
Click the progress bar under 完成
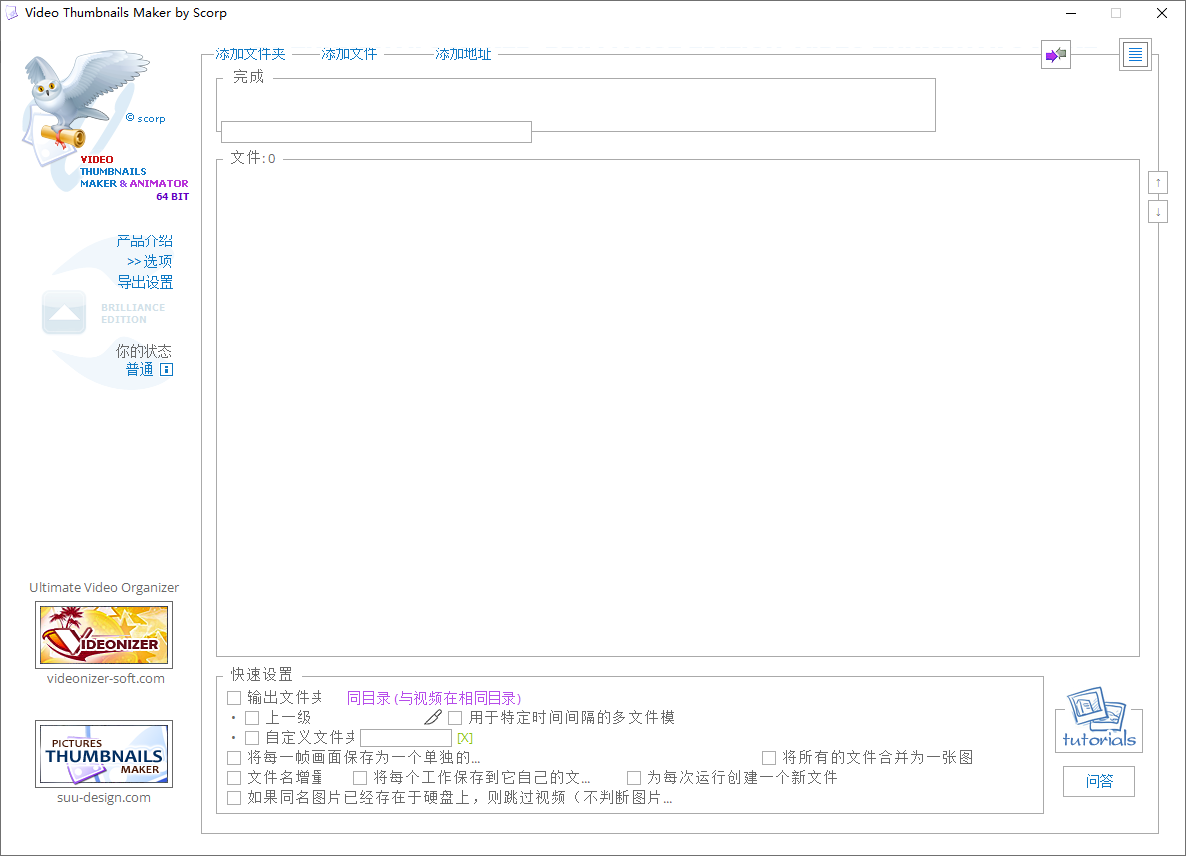point(376,131)
